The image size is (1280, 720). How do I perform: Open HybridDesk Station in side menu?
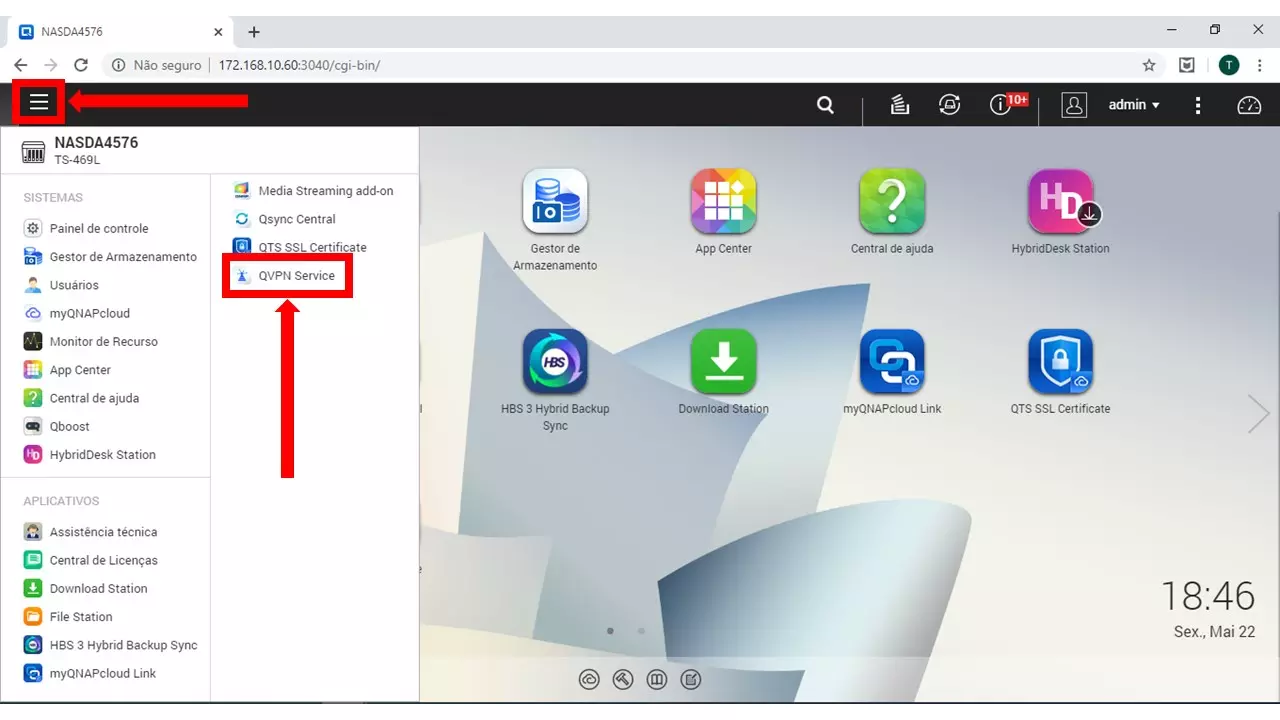(x=105, y=454)
